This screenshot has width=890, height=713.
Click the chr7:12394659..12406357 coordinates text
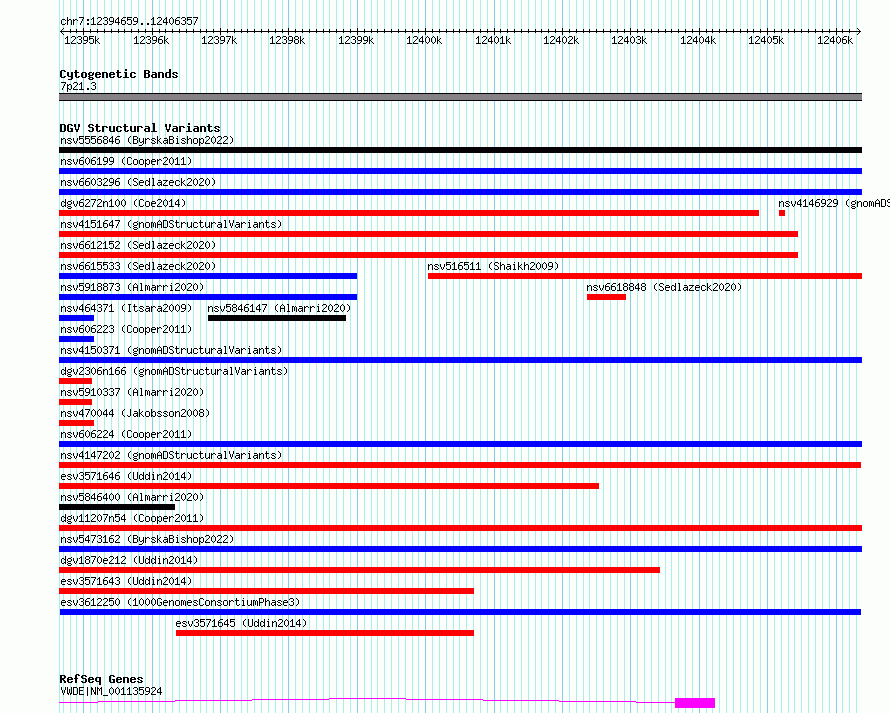(x=129, y=22)
